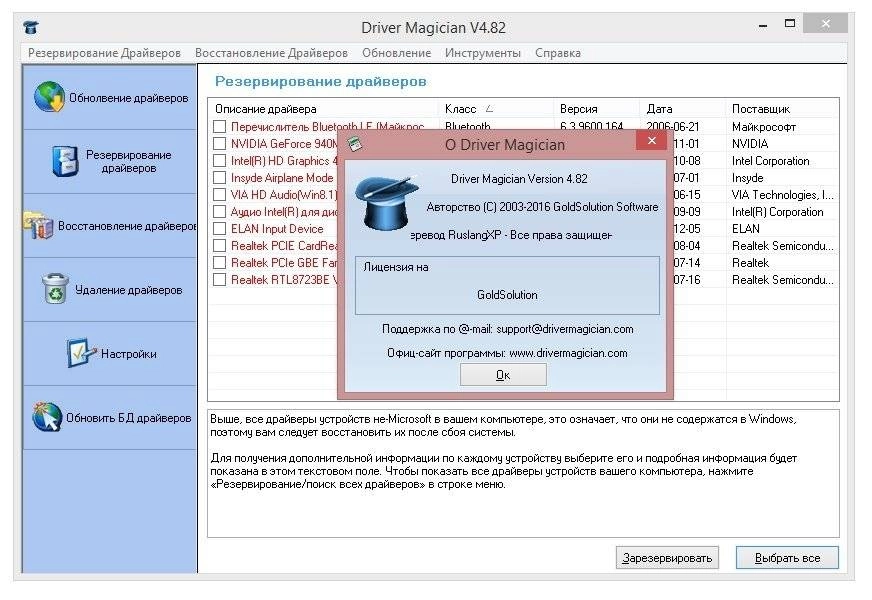Select Удаление драйверов sidebar label
The height and width of the screenshot is (600, 872).
128,290
